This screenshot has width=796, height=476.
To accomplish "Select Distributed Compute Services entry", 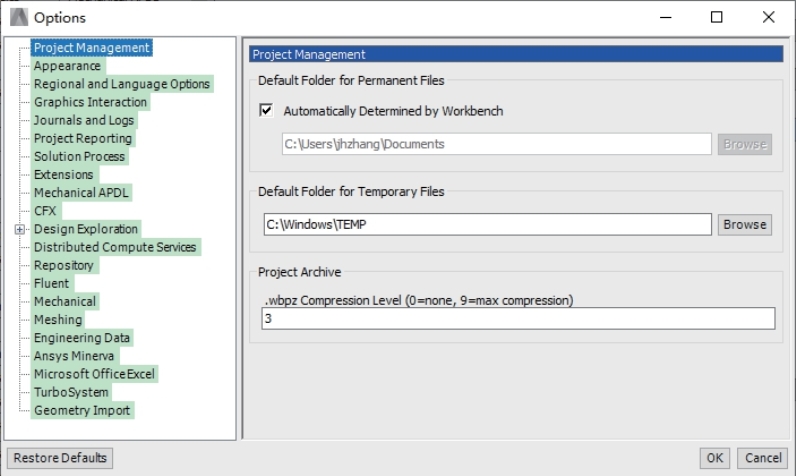I will click(115, 247).
